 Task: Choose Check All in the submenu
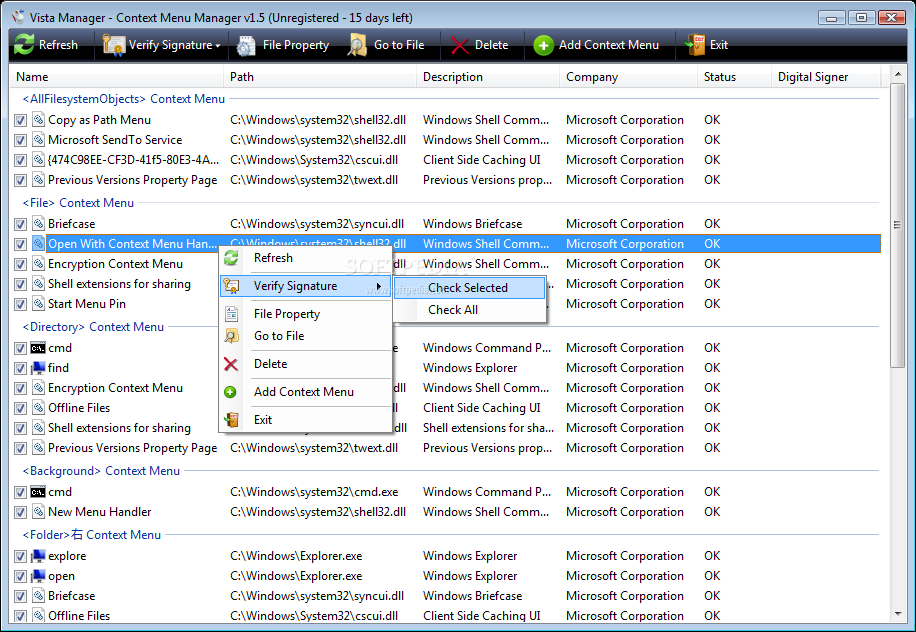(x=470, y=310)
